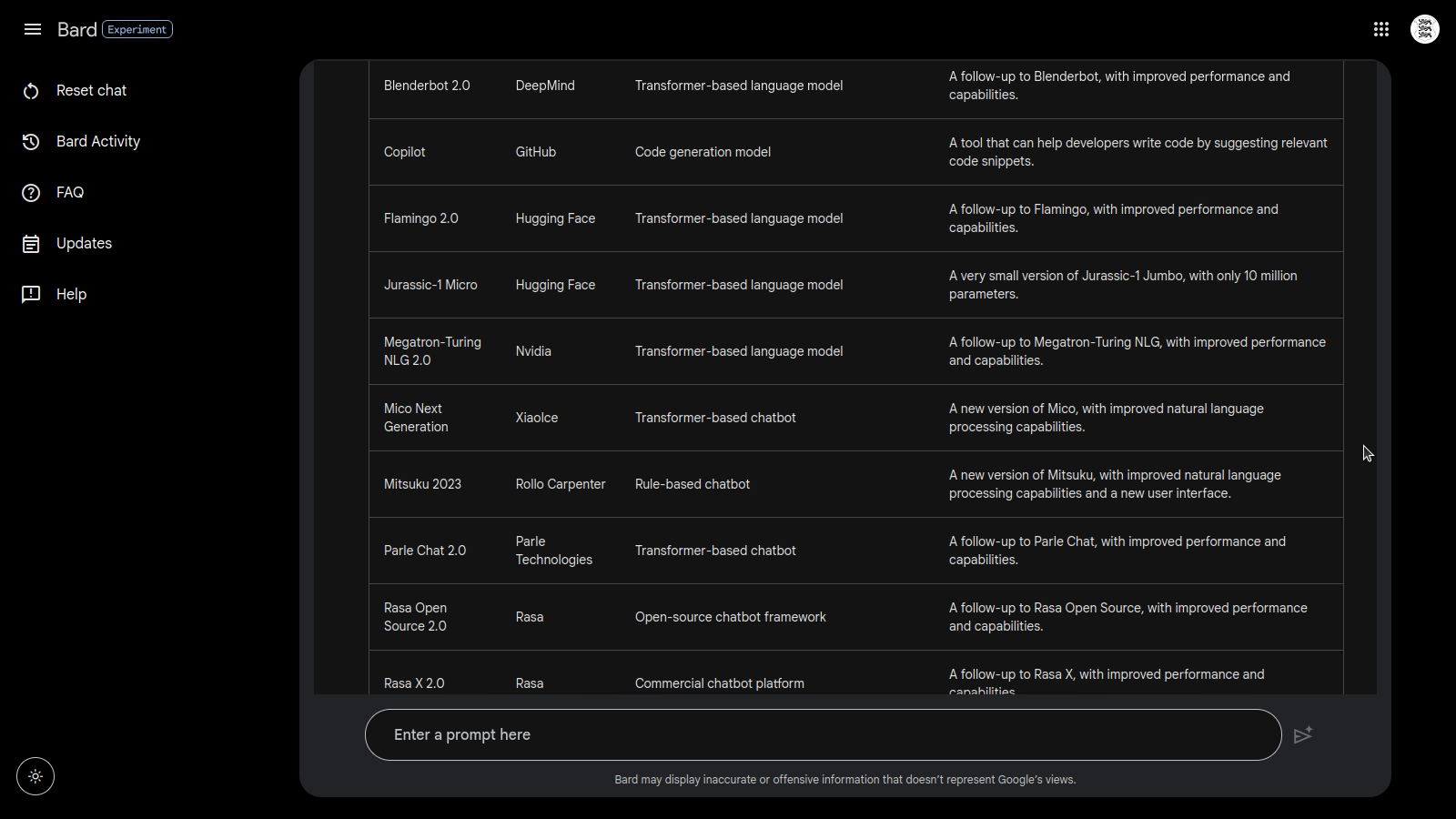This screenshot has height=819, width=1456.
Task: Click the Help sidebar label
Action: click(x=71, y=295)
